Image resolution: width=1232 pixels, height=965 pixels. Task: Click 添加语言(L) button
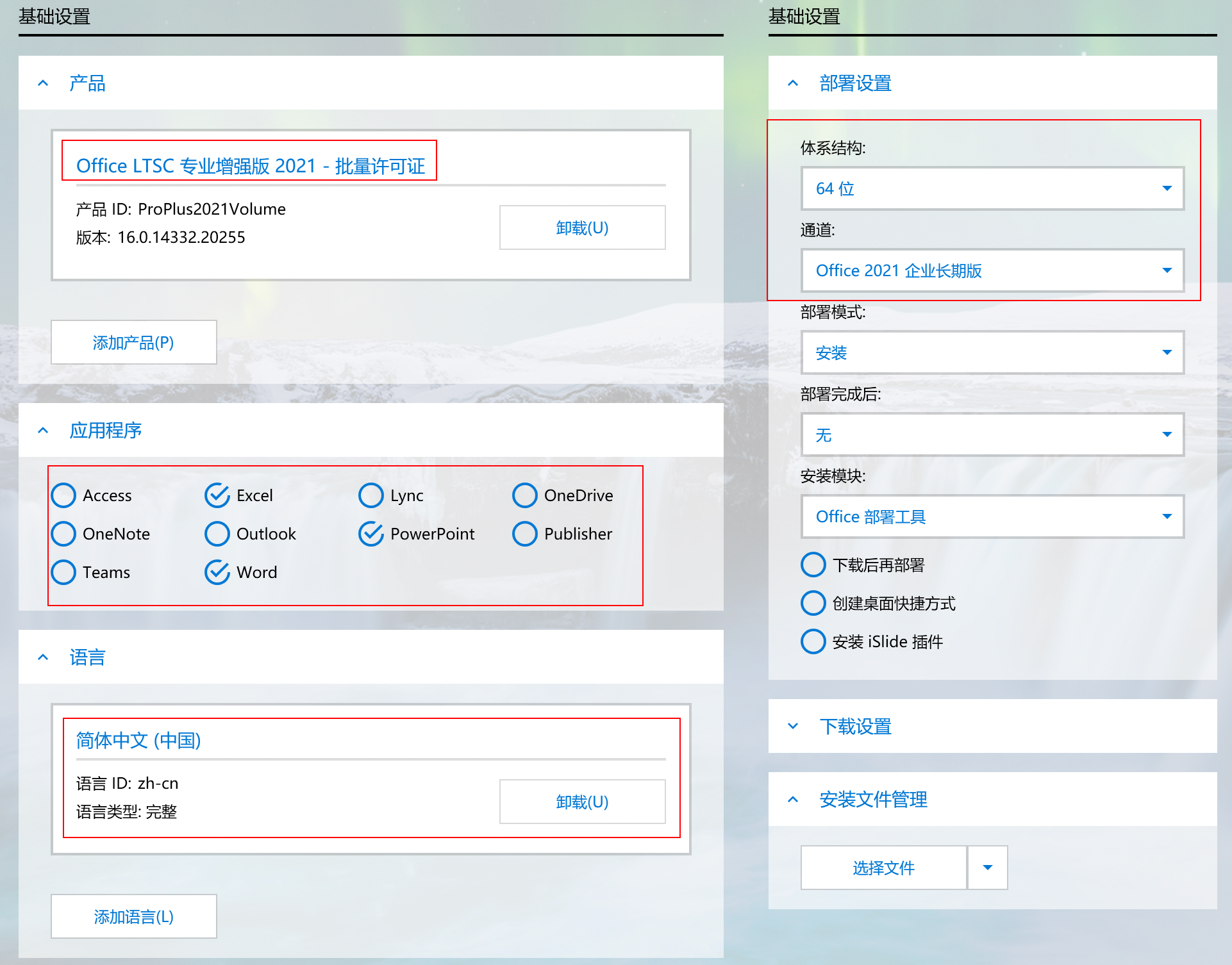click(133, 916)
